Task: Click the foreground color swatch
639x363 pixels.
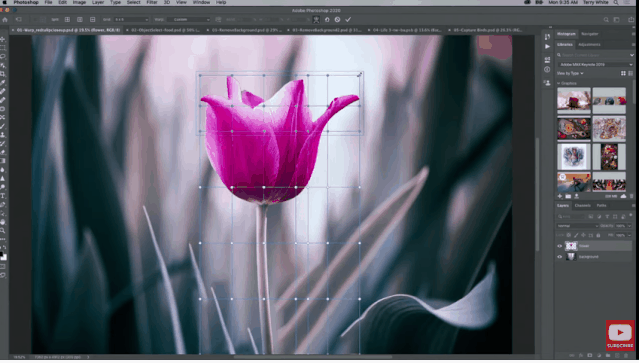Action: [x=2, y=255]
